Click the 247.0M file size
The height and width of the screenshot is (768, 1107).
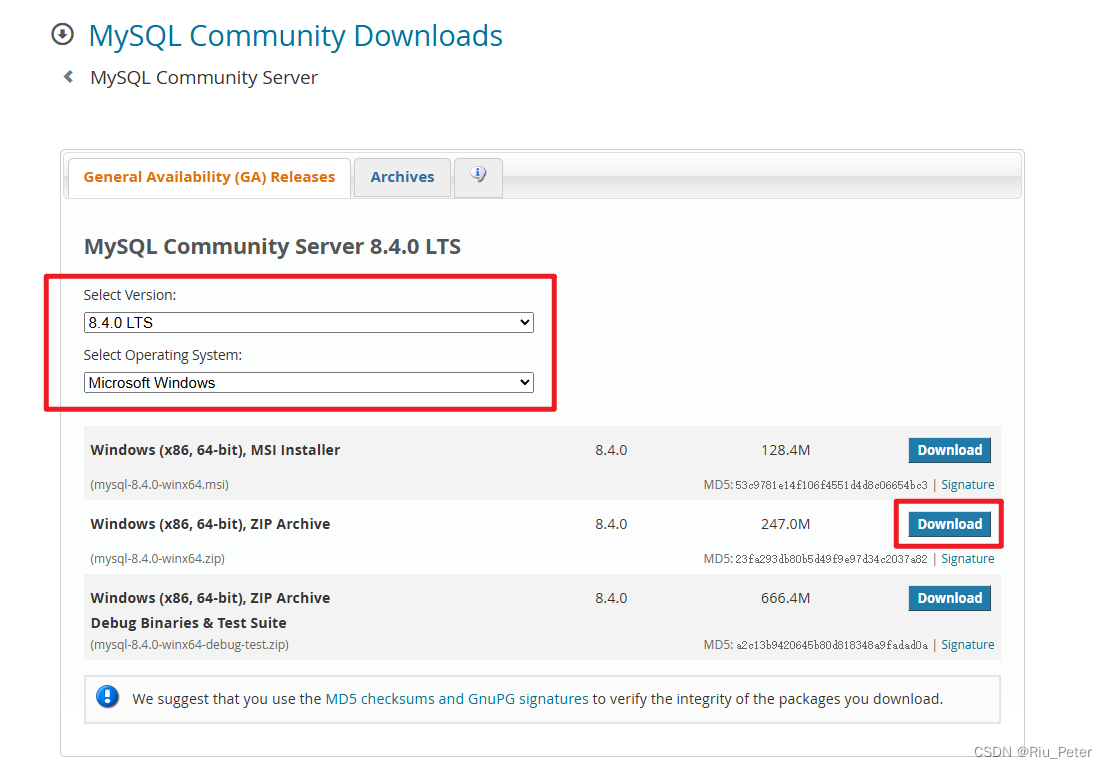tap(786, 524)
